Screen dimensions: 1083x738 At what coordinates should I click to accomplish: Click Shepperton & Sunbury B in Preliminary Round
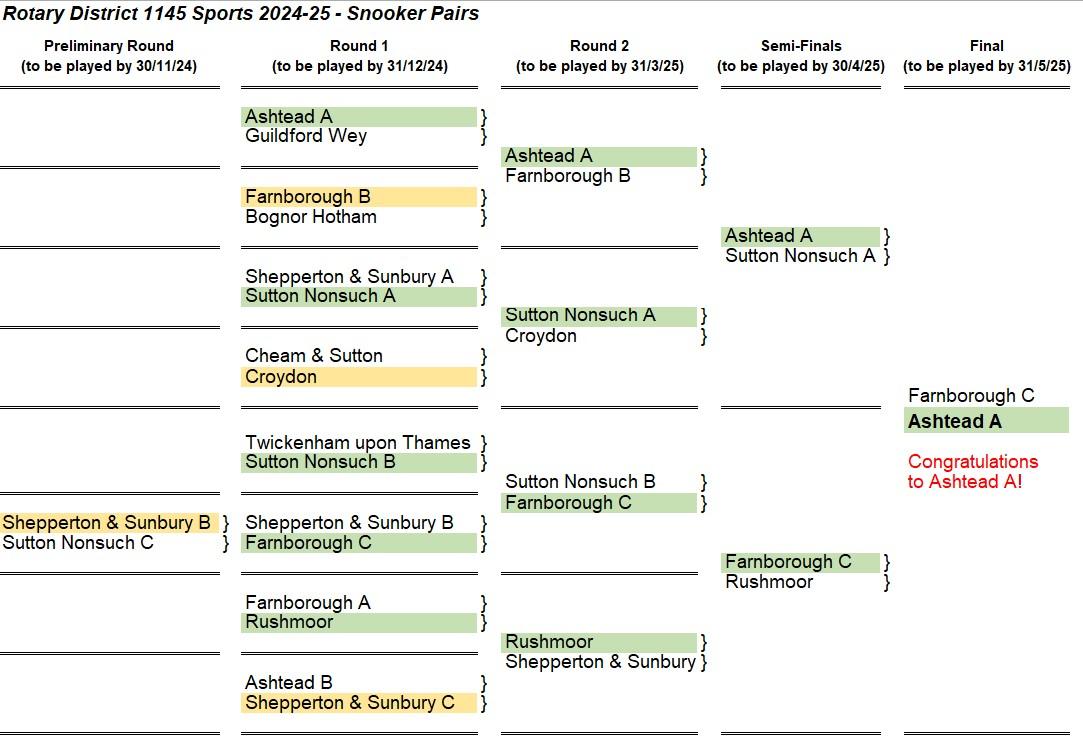click(109, 522)
